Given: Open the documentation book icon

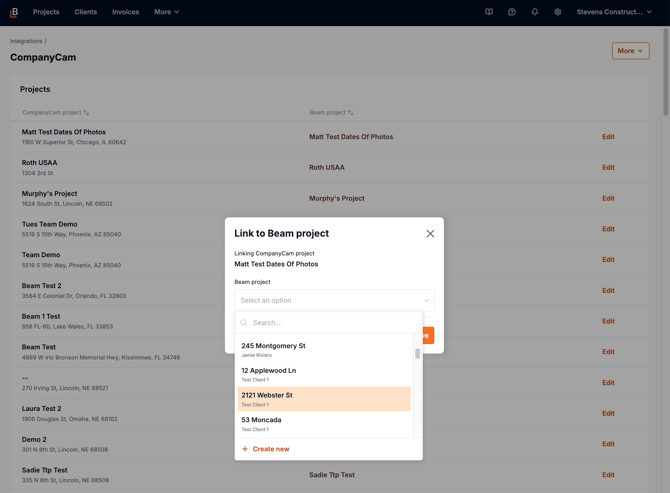Looking at the screenshot, I should (x=489, y=12).
